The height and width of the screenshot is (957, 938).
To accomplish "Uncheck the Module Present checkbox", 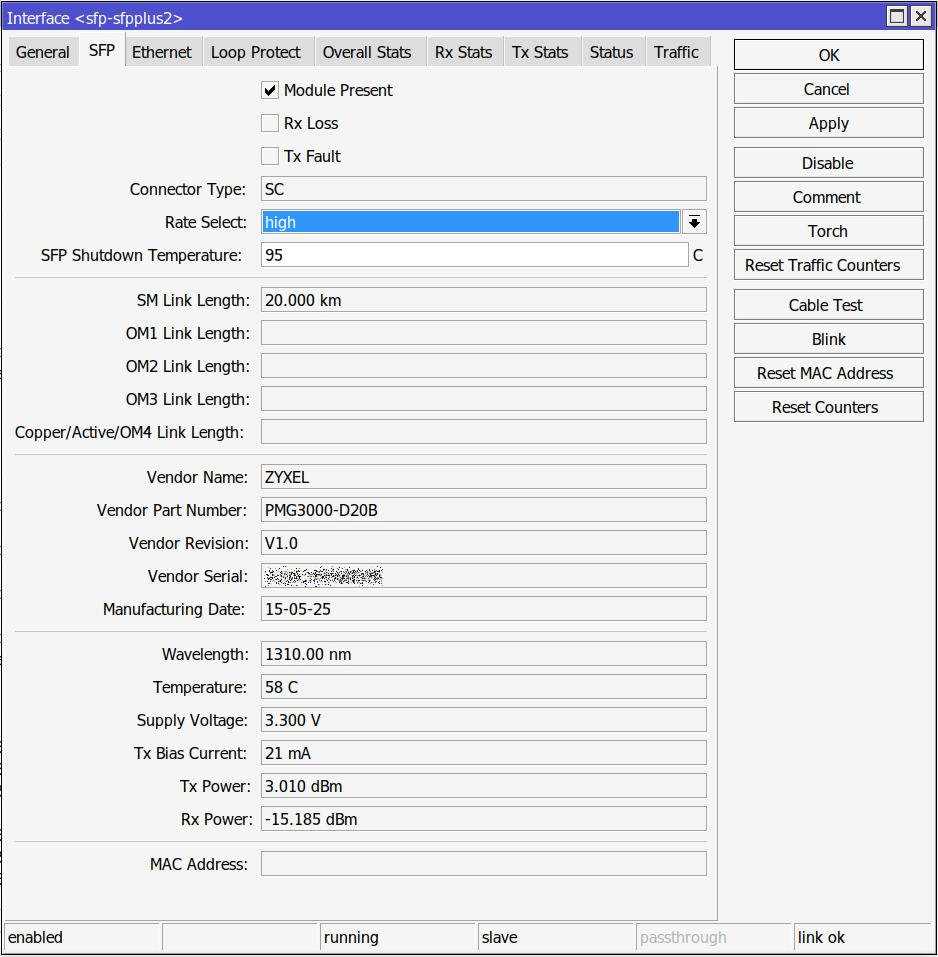I will pos(270,90).
